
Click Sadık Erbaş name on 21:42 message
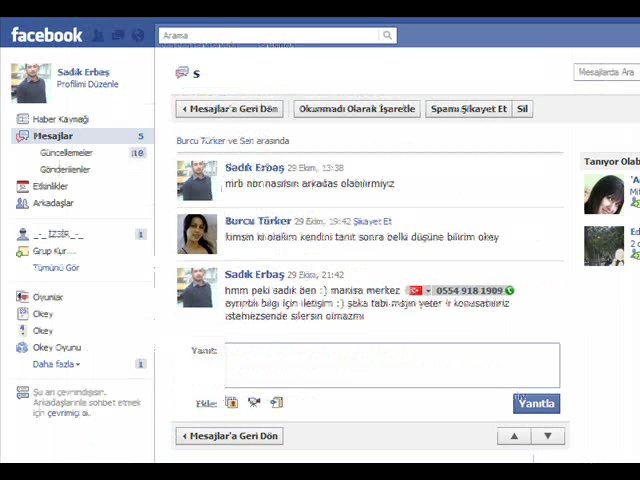254,274
